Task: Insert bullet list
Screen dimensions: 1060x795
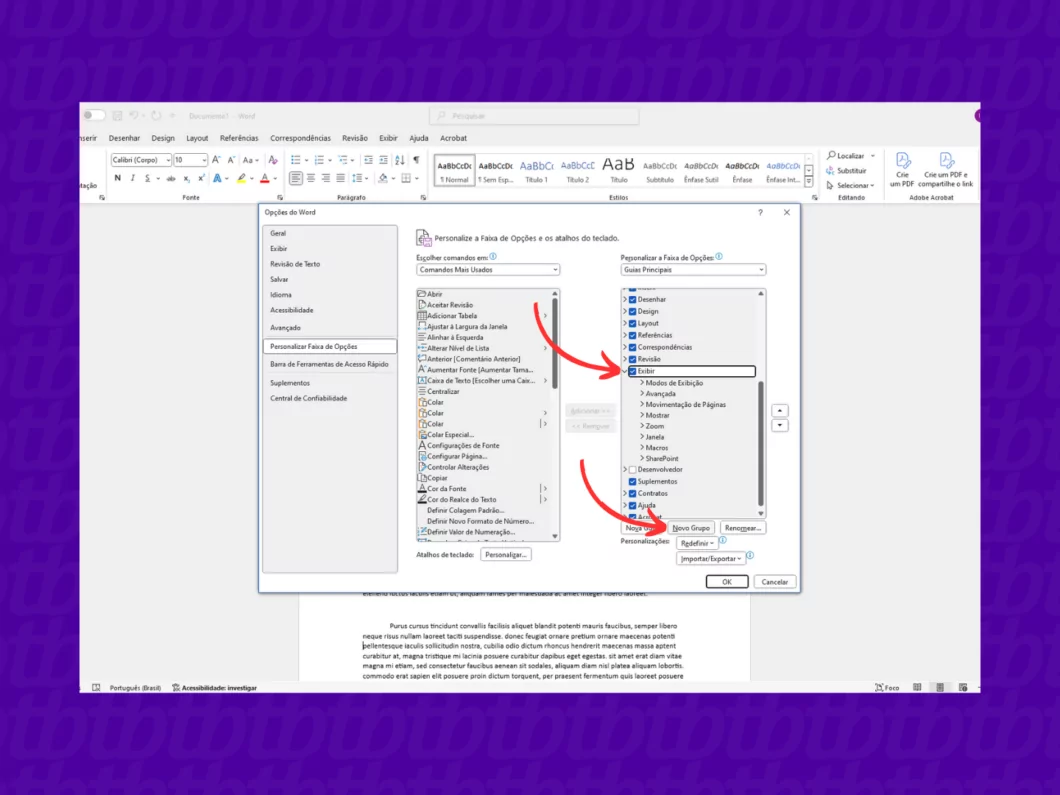Action: (x=295, y=160)
